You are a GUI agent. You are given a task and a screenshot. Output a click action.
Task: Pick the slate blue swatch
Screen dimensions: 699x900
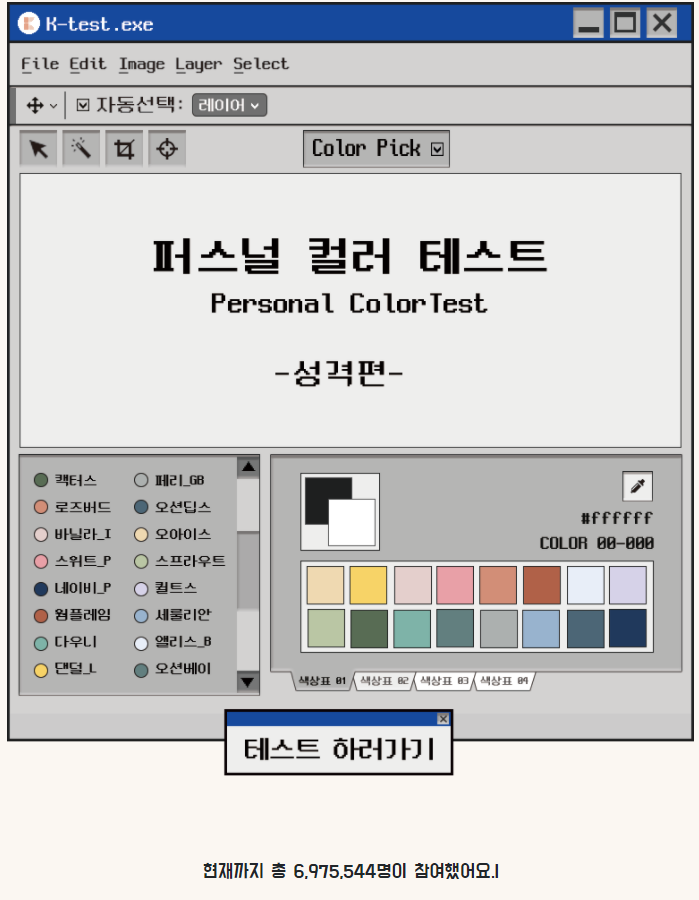click(x=585, y=629)
